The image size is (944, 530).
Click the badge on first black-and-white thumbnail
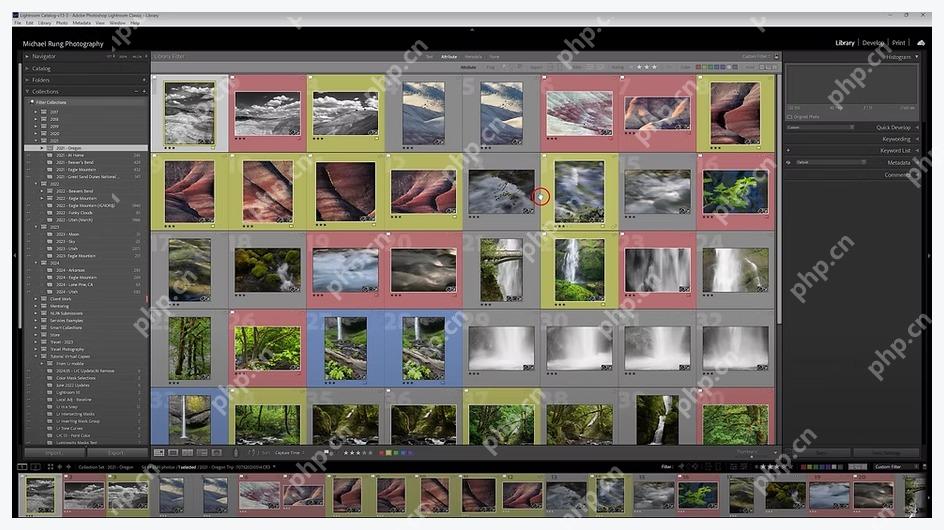pos(208,141)
